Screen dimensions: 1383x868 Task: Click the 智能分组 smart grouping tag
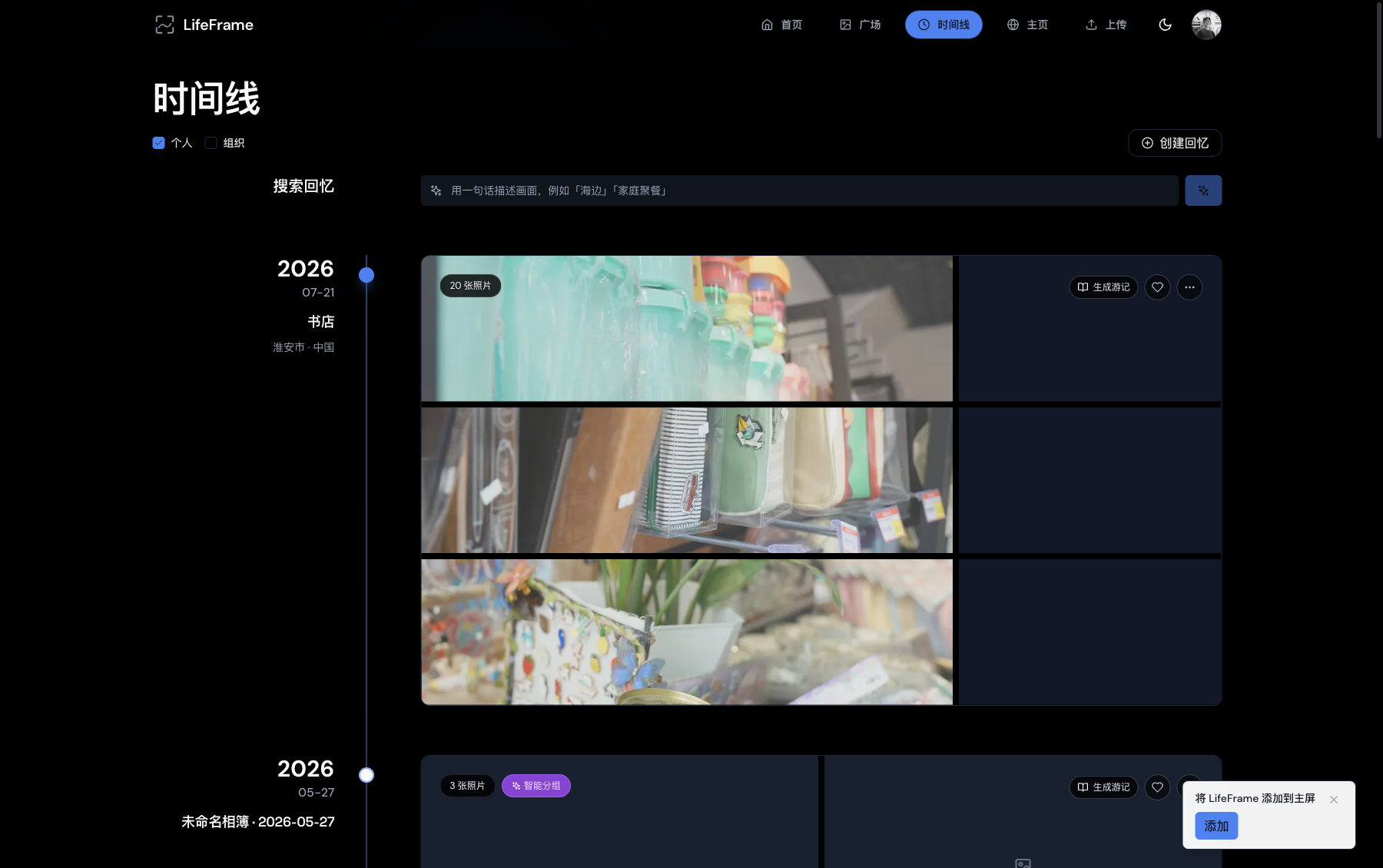click(x=536, y=786)
